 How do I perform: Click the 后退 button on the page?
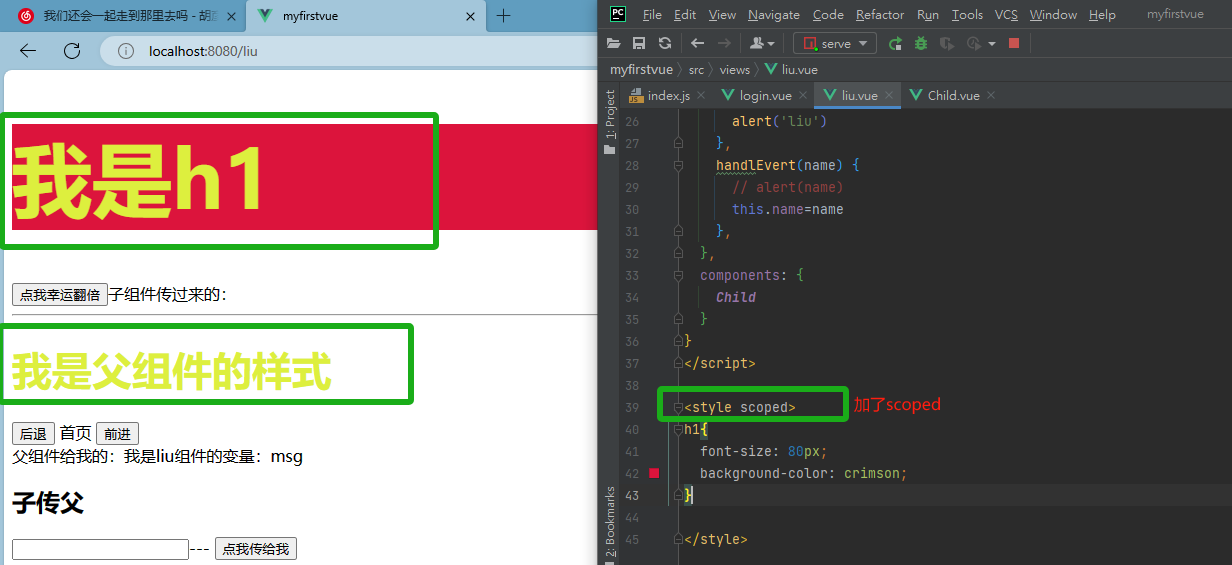tap(33, 434)
